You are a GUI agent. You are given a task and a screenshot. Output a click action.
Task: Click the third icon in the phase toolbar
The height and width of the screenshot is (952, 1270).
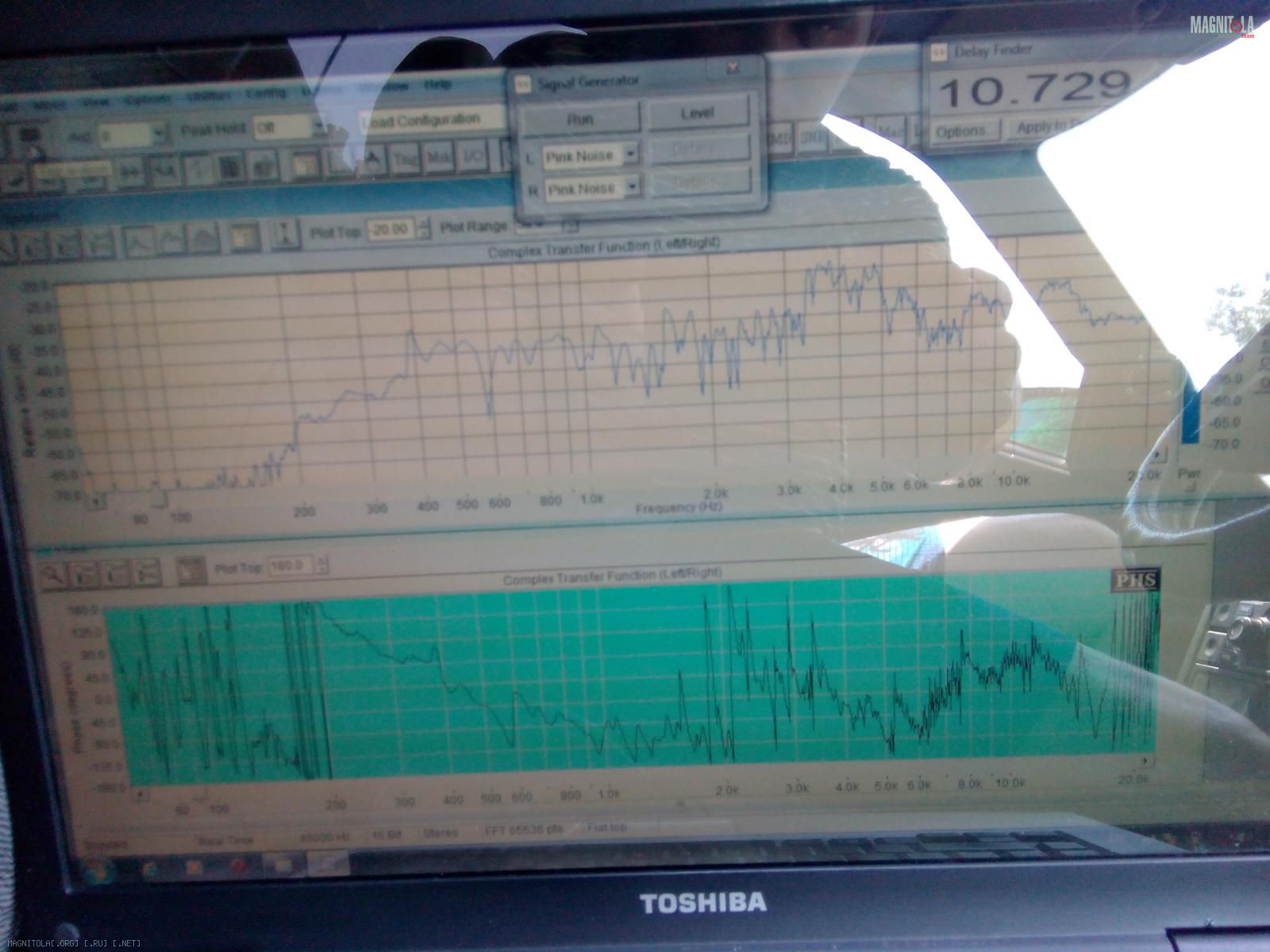(x=116, y=572)
